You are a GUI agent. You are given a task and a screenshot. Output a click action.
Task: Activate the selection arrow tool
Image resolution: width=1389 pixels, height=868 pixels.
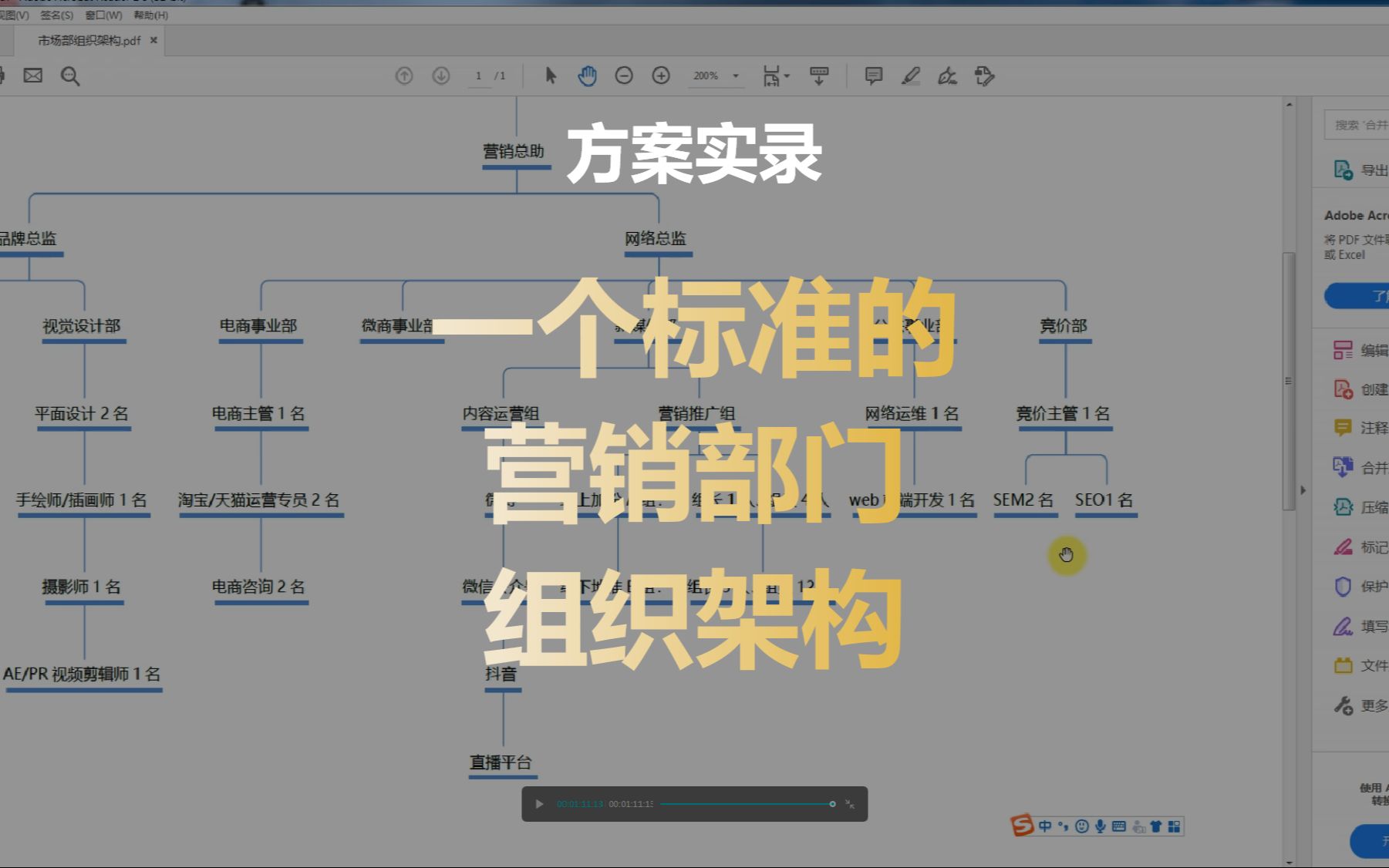pos(550,76)
